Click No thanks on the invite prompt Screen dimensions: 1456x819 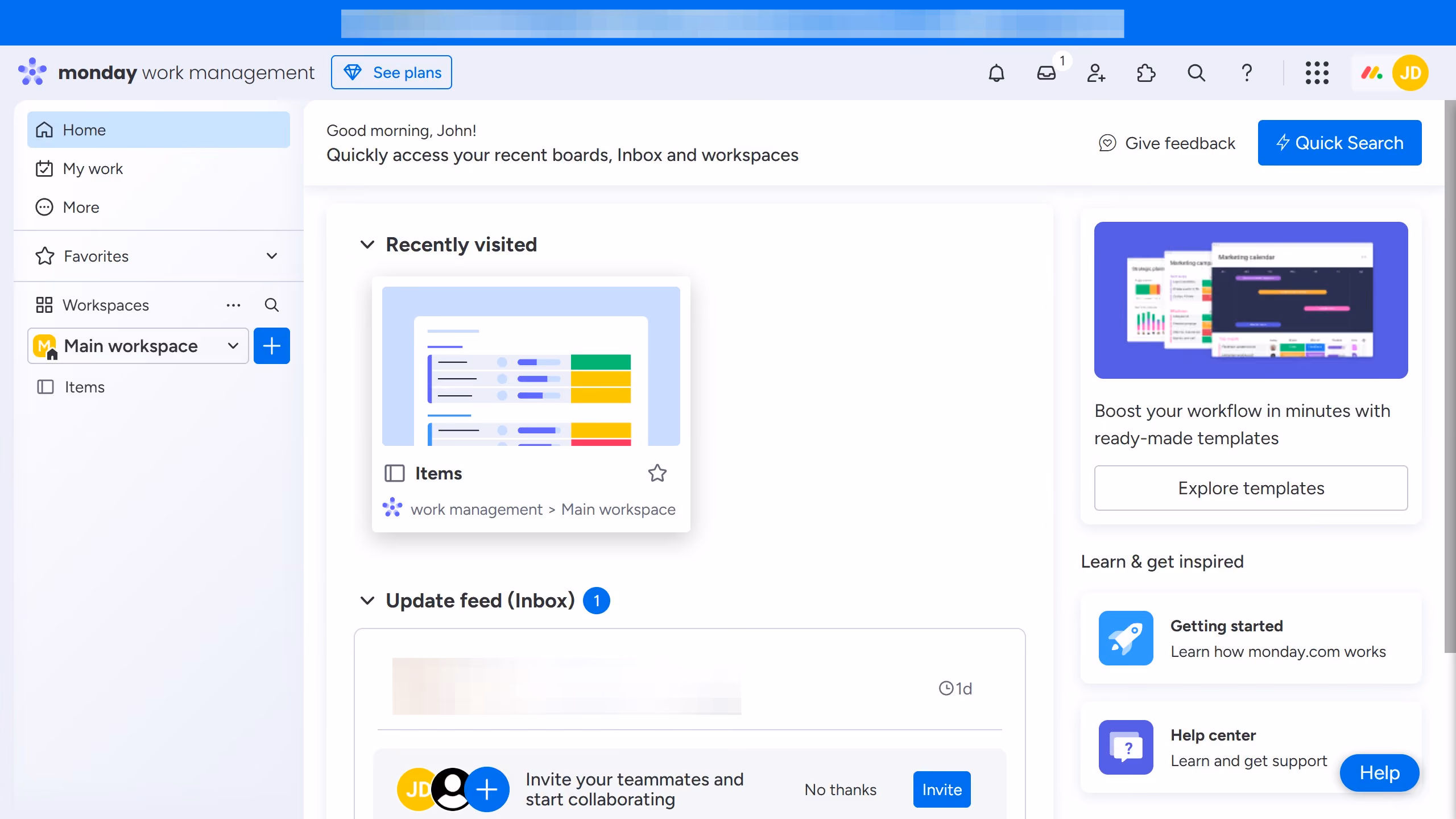[x=841, y=789]
